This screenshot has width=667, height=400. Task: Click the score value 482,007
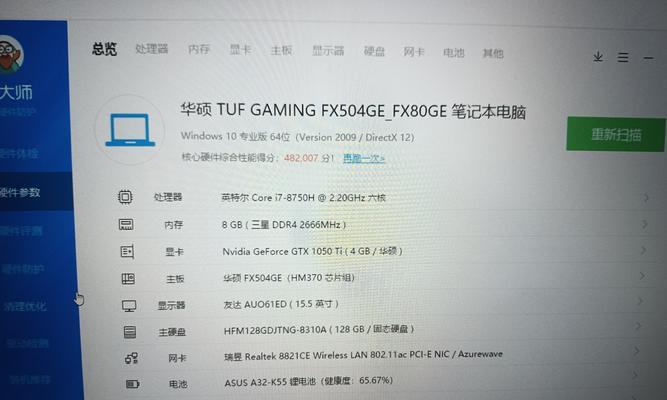(301, 158)
